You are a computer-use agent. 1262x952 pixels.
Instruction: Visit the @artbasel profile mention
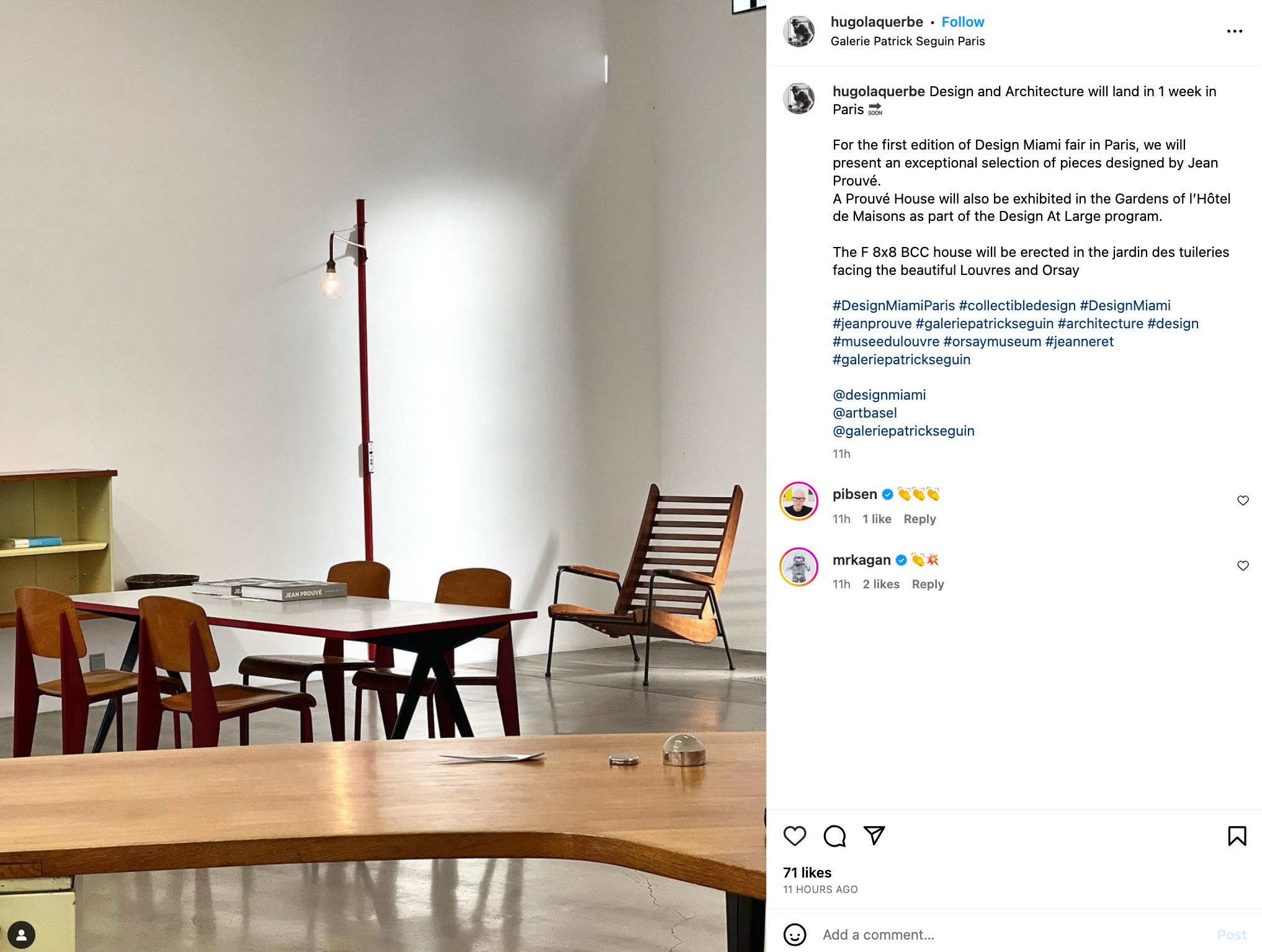[864, 413]
